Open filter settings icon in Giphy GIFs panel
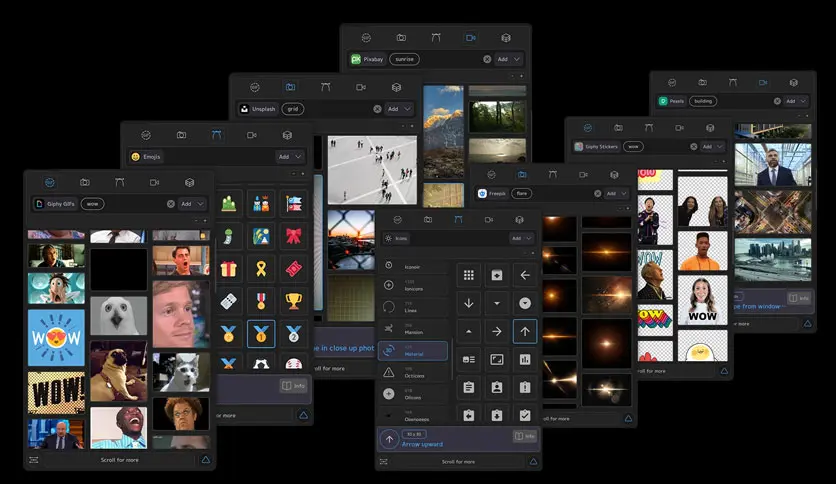836x484 pixels. 34,459
